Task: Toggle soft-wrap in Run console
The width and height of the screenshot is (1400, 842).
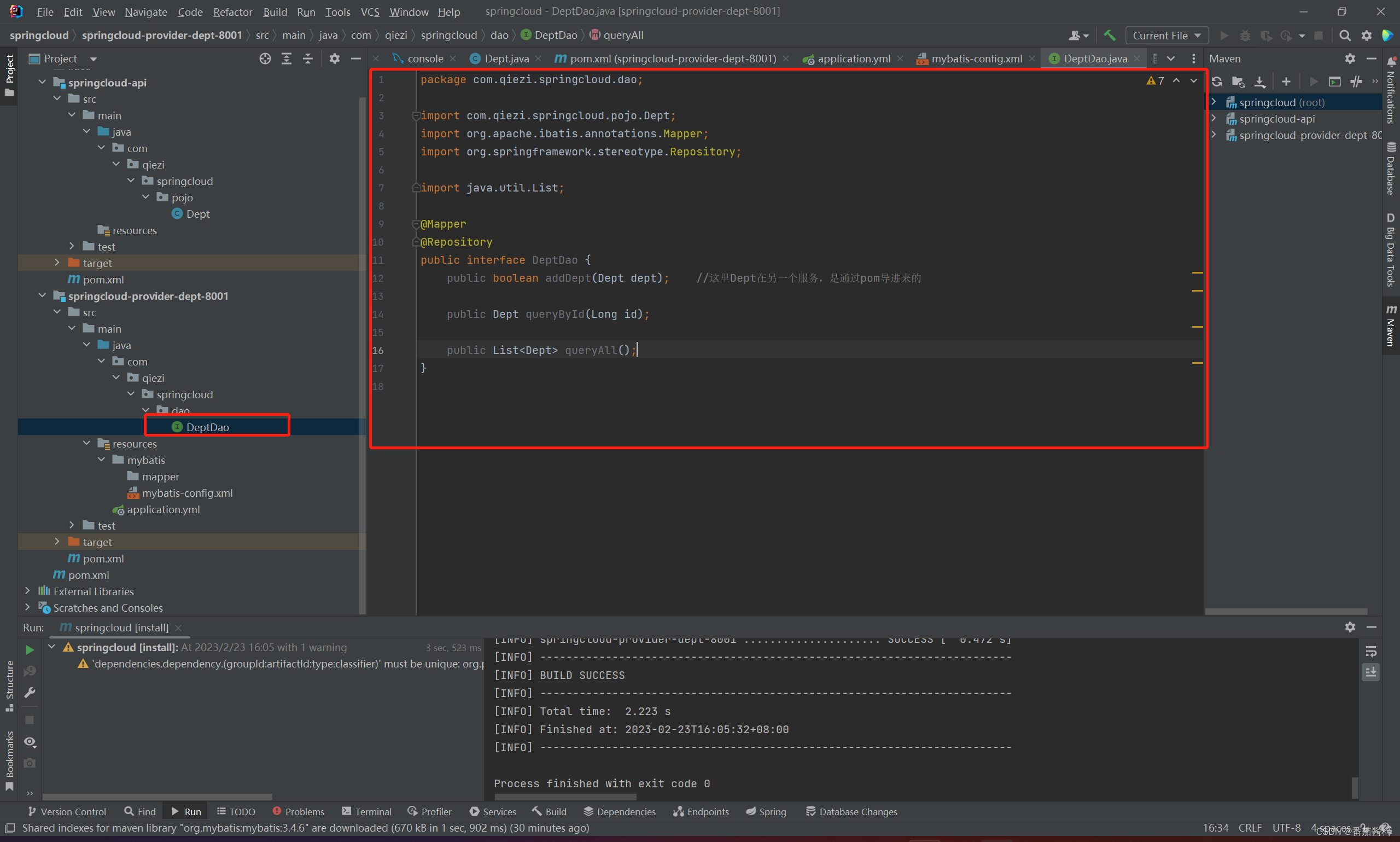Action: coord(1370,651)
